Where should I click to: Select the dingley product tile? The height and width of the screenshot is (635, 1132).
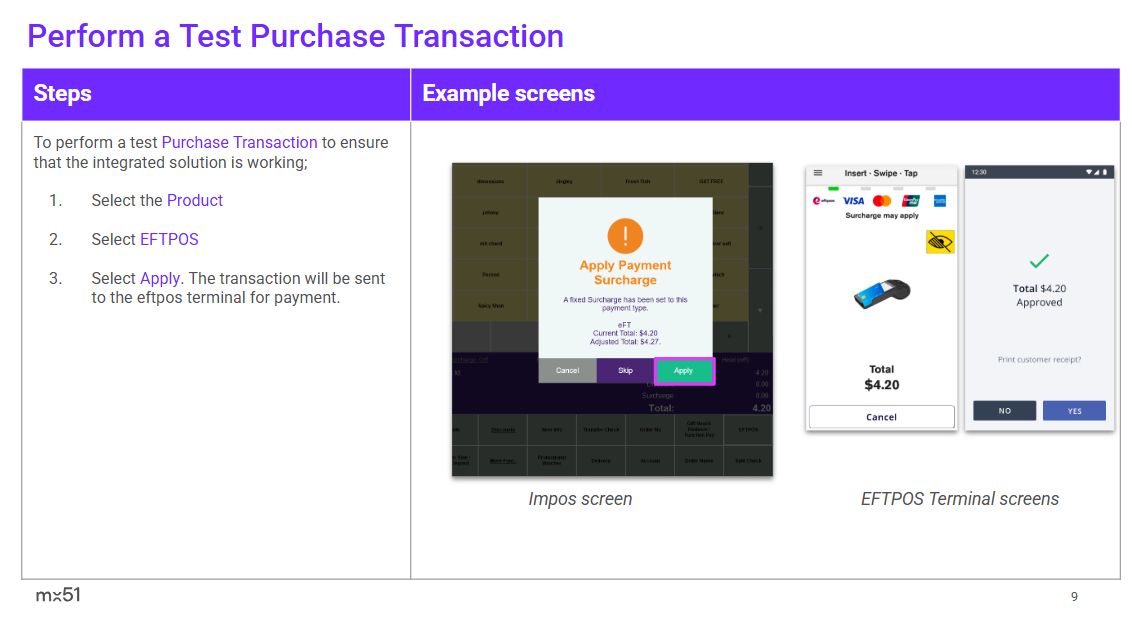(x=564, y=181)
